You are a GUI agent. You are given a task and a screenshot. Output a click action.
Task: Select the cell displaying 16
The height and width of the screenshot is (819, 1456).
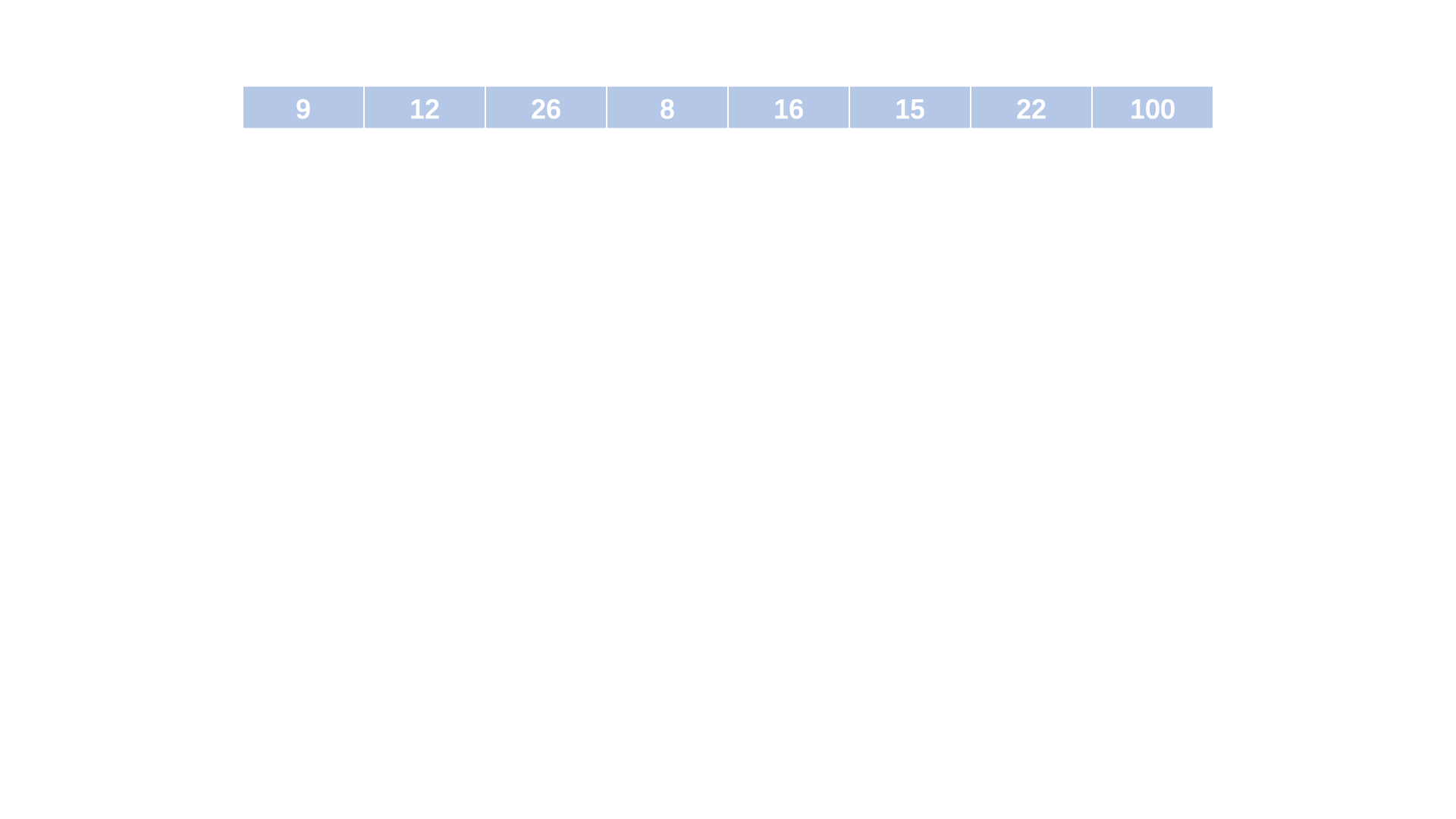tap(788, 107)
